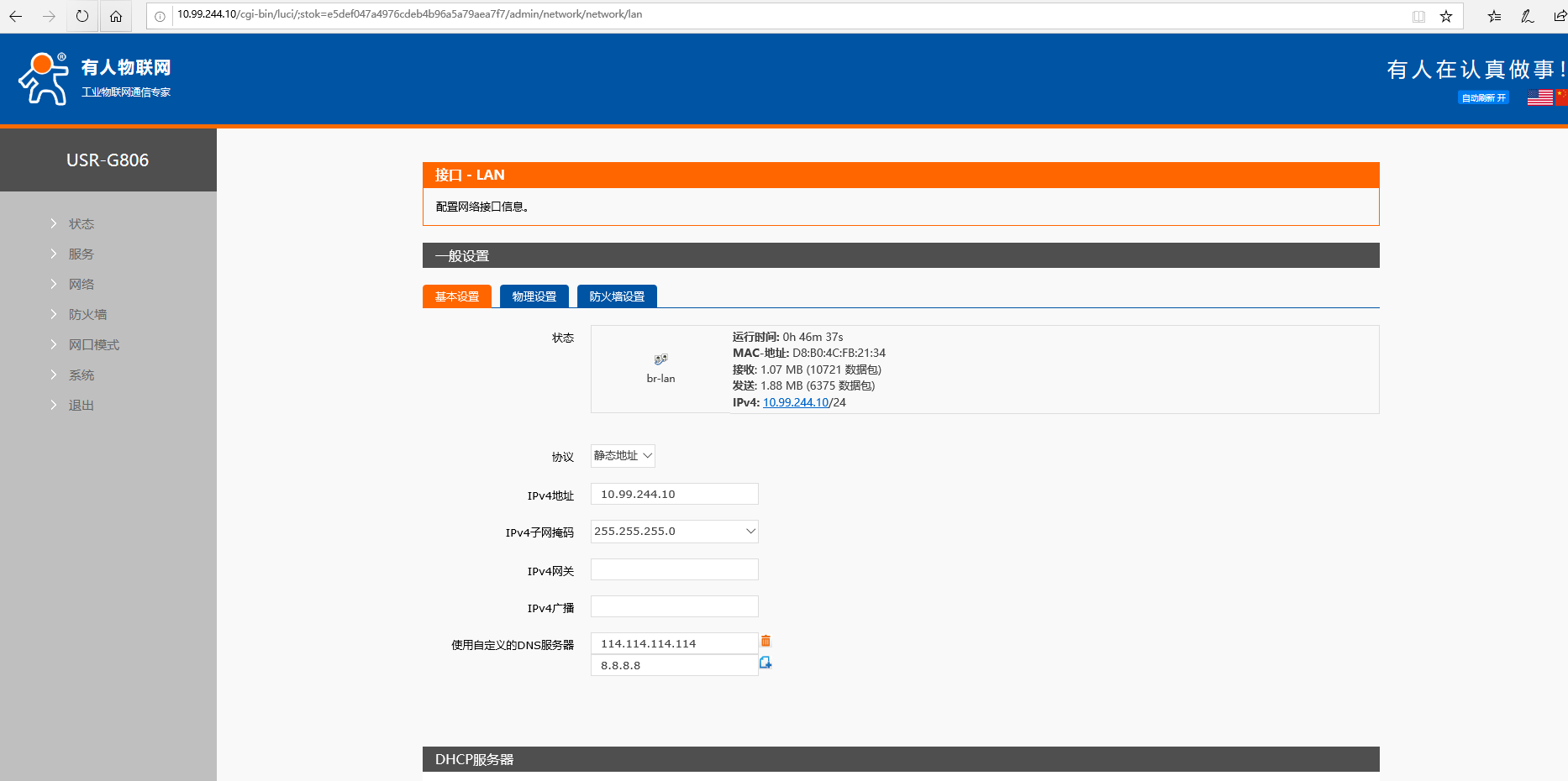Click the 退出 logout menu item

tap(82, 406)
